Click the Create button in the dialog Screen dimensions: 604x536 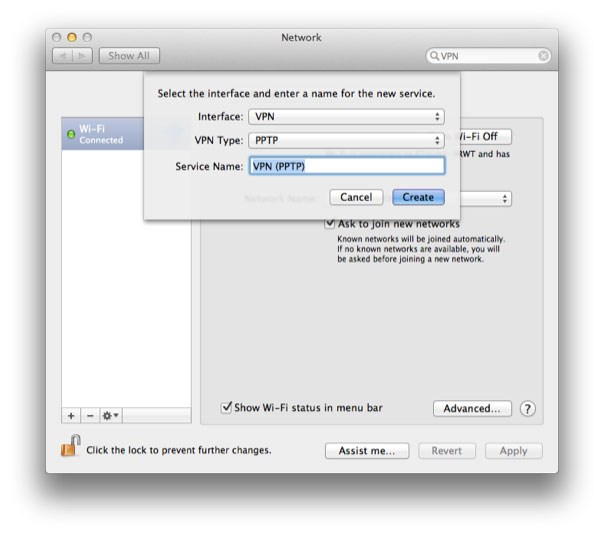(x=418, y=197)
